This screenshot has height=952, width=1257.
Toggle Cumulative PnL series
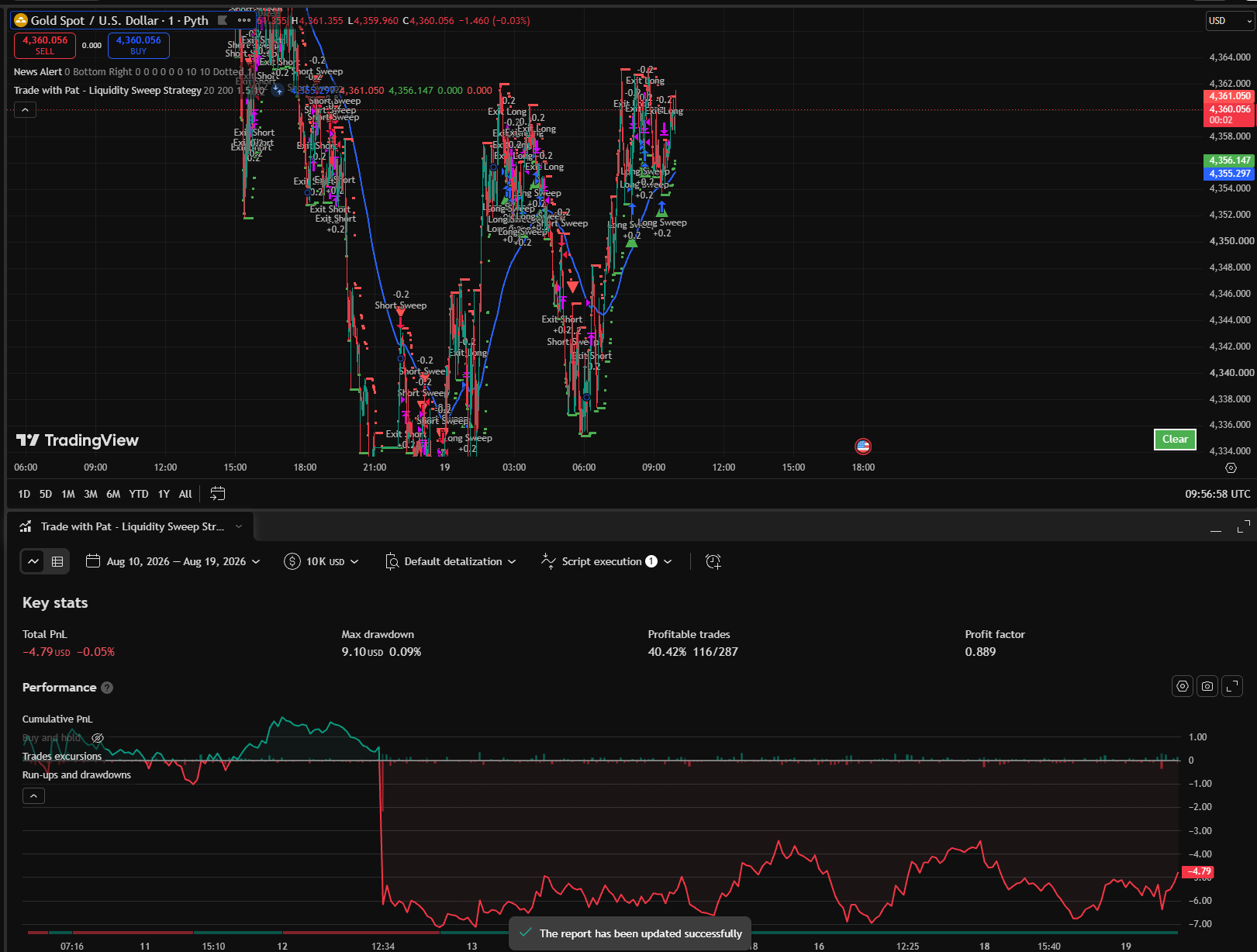[57, 719]
